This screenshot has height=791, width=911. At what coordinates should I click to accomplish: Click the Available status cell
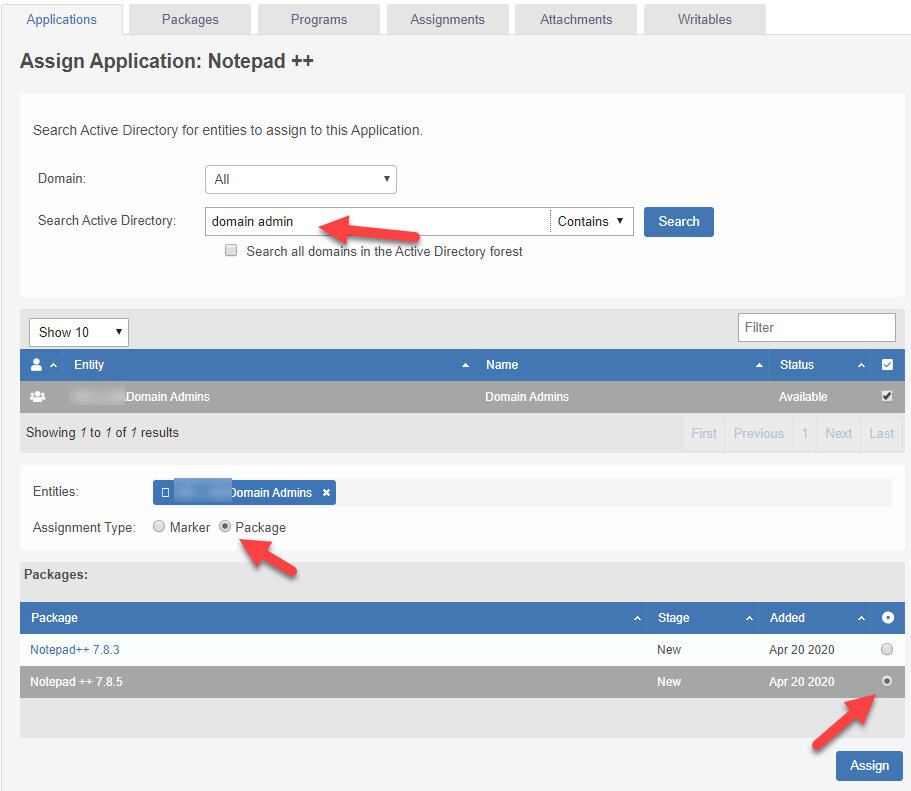click(803, 397)
